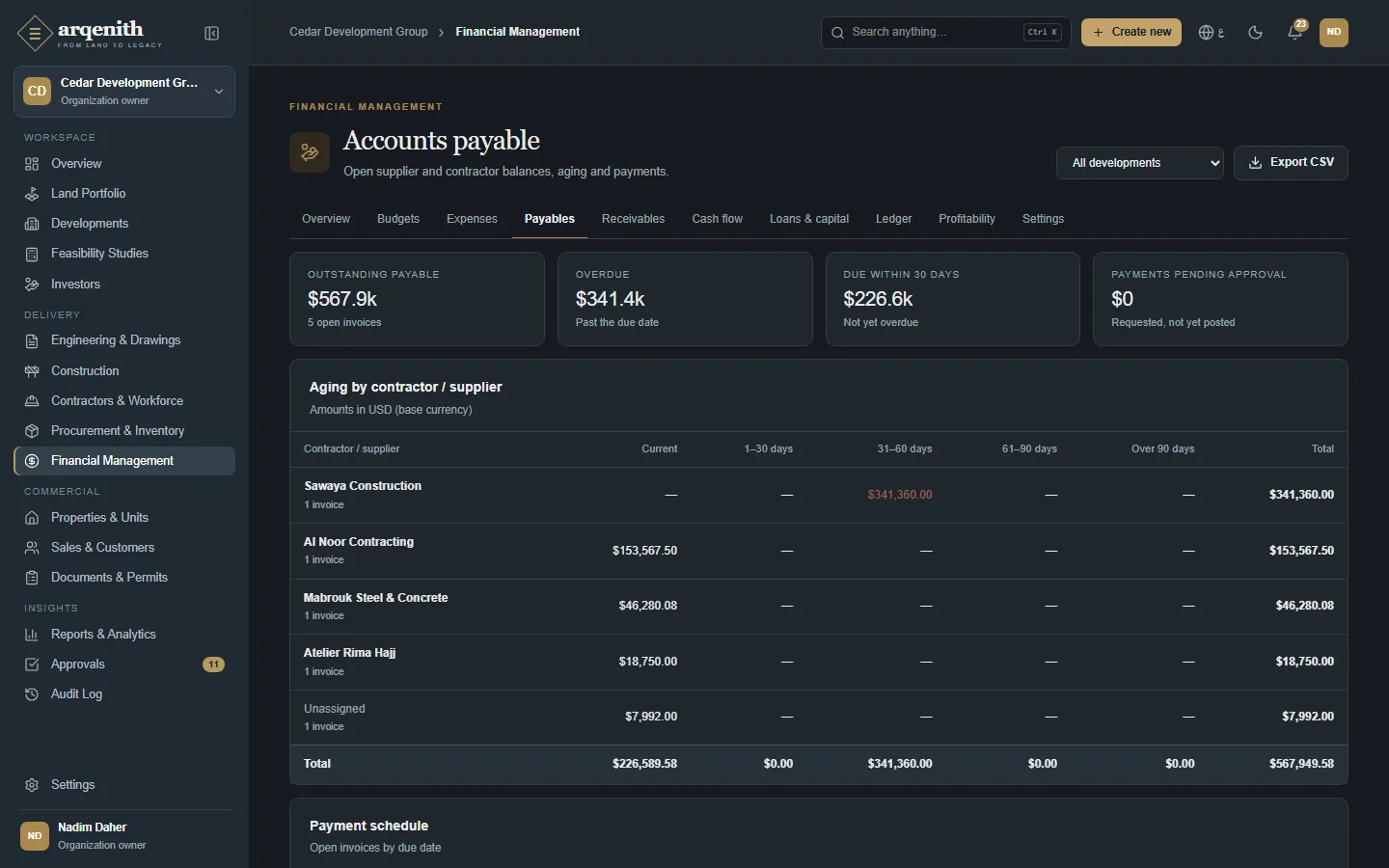Open the Ledger tab

[893, 219]
